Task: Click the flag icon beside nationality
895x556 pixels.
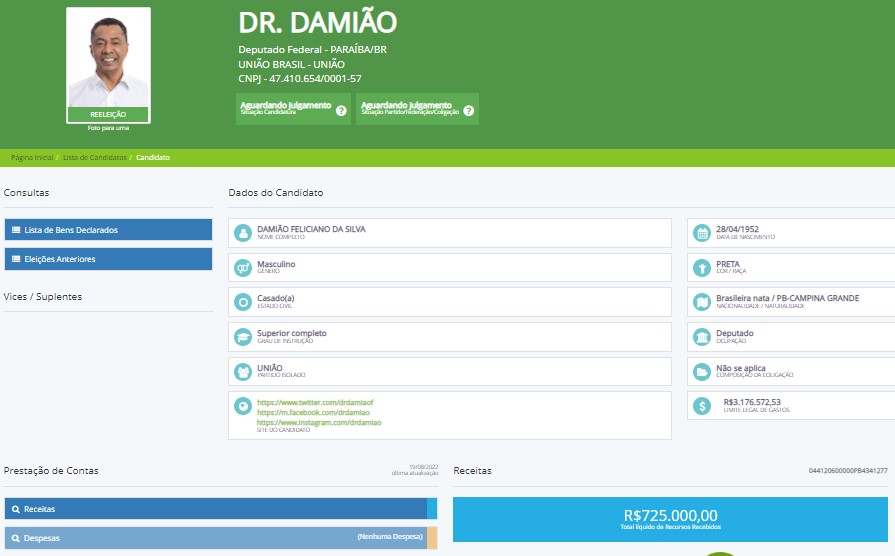Action: (x=701, y=302)
